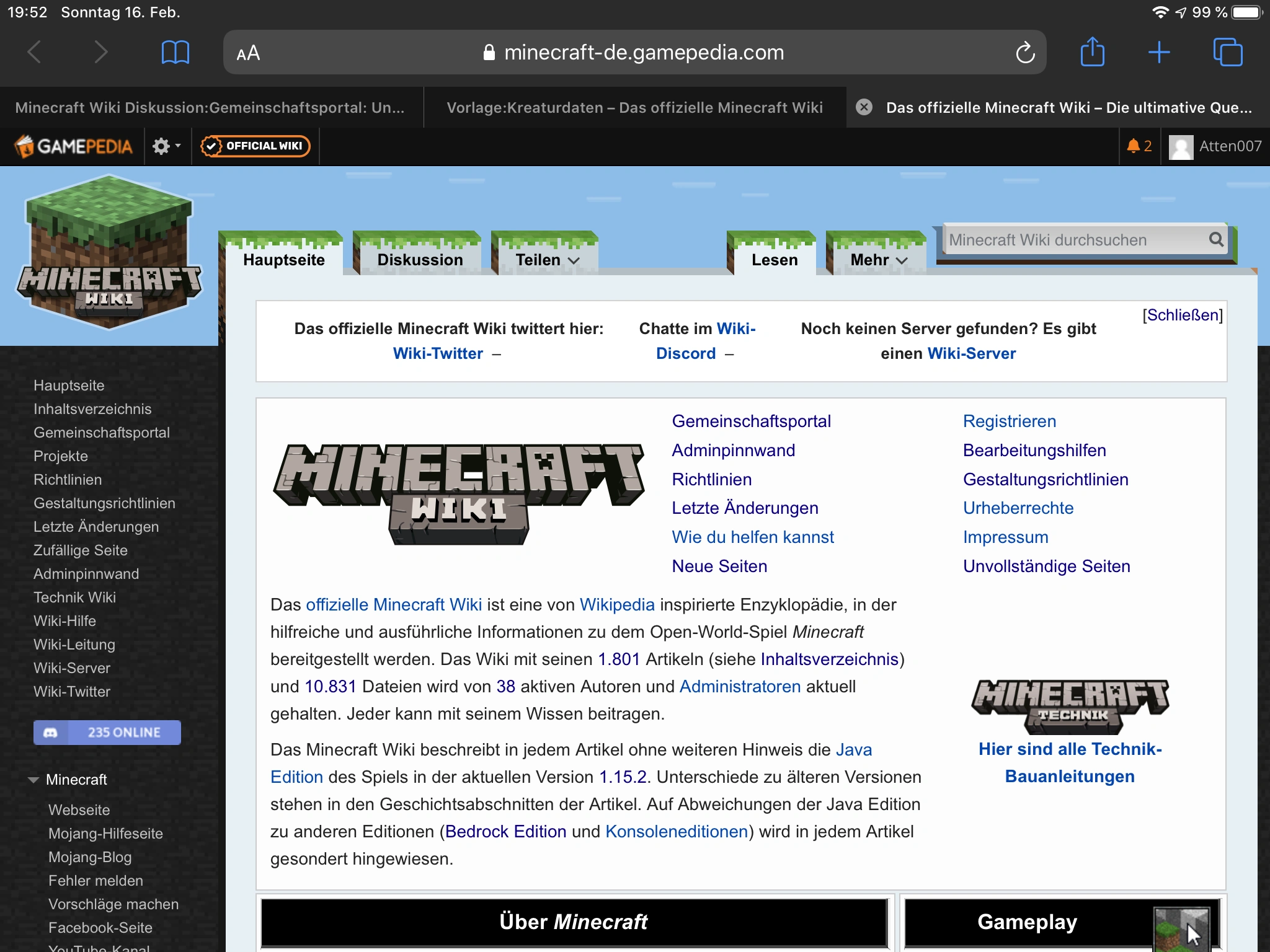Viewport: 1270px width, 952px height.
Task: Open Safari bookmarks book icon
Action: tap(175, 53)
